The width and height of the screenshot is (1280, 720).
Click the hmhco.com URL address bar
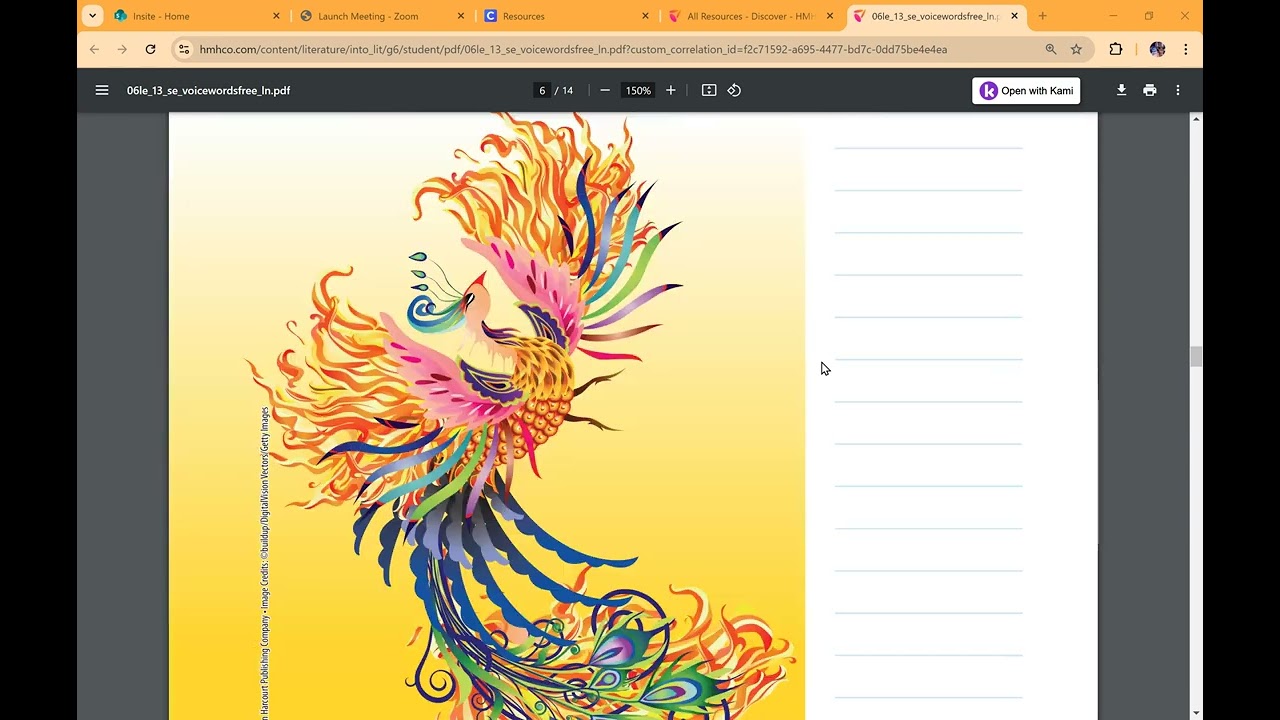click(573, 49)
